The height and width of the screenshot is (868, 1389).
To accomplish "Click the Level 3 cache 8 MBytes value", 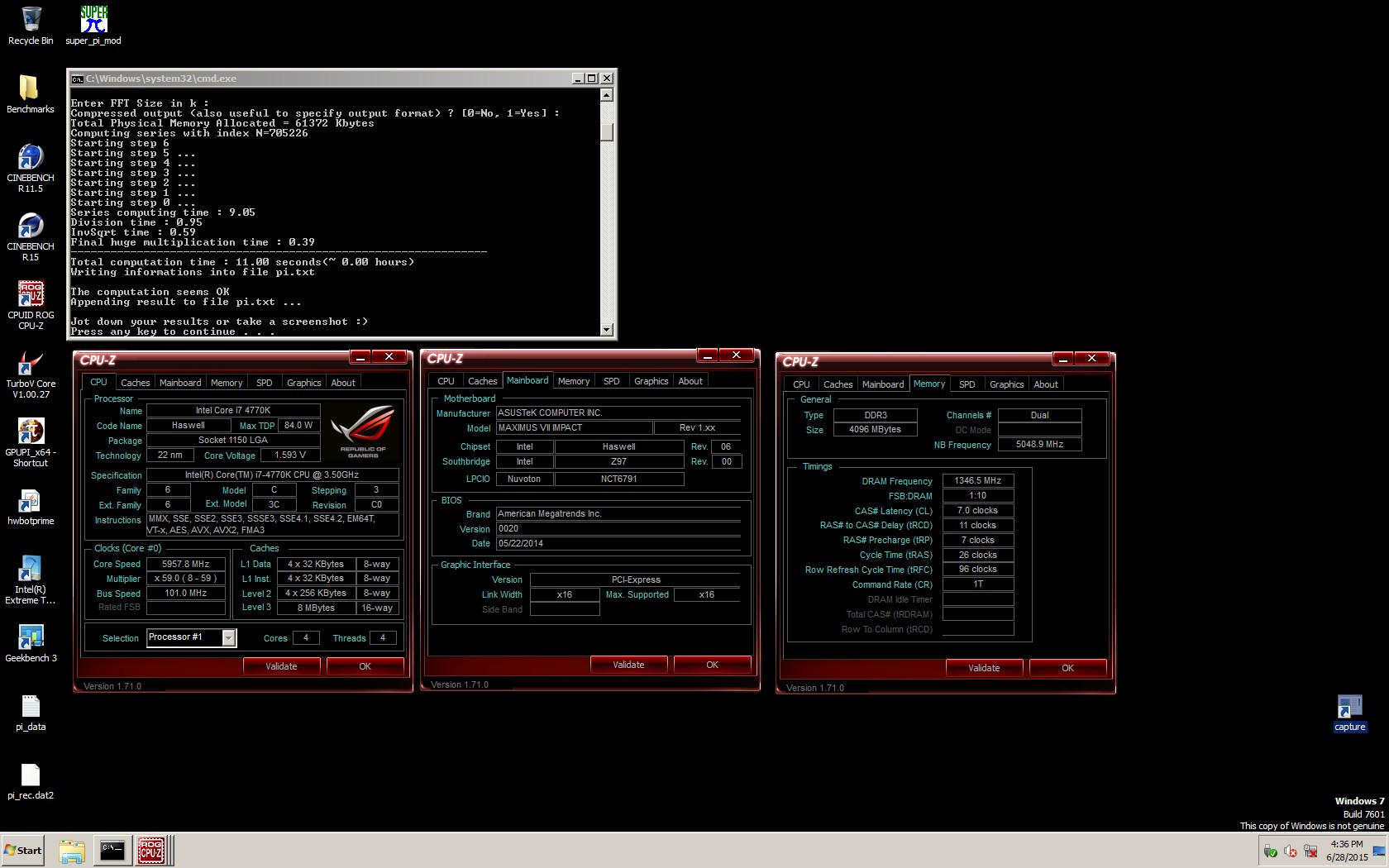I will (x=317, y=608).
